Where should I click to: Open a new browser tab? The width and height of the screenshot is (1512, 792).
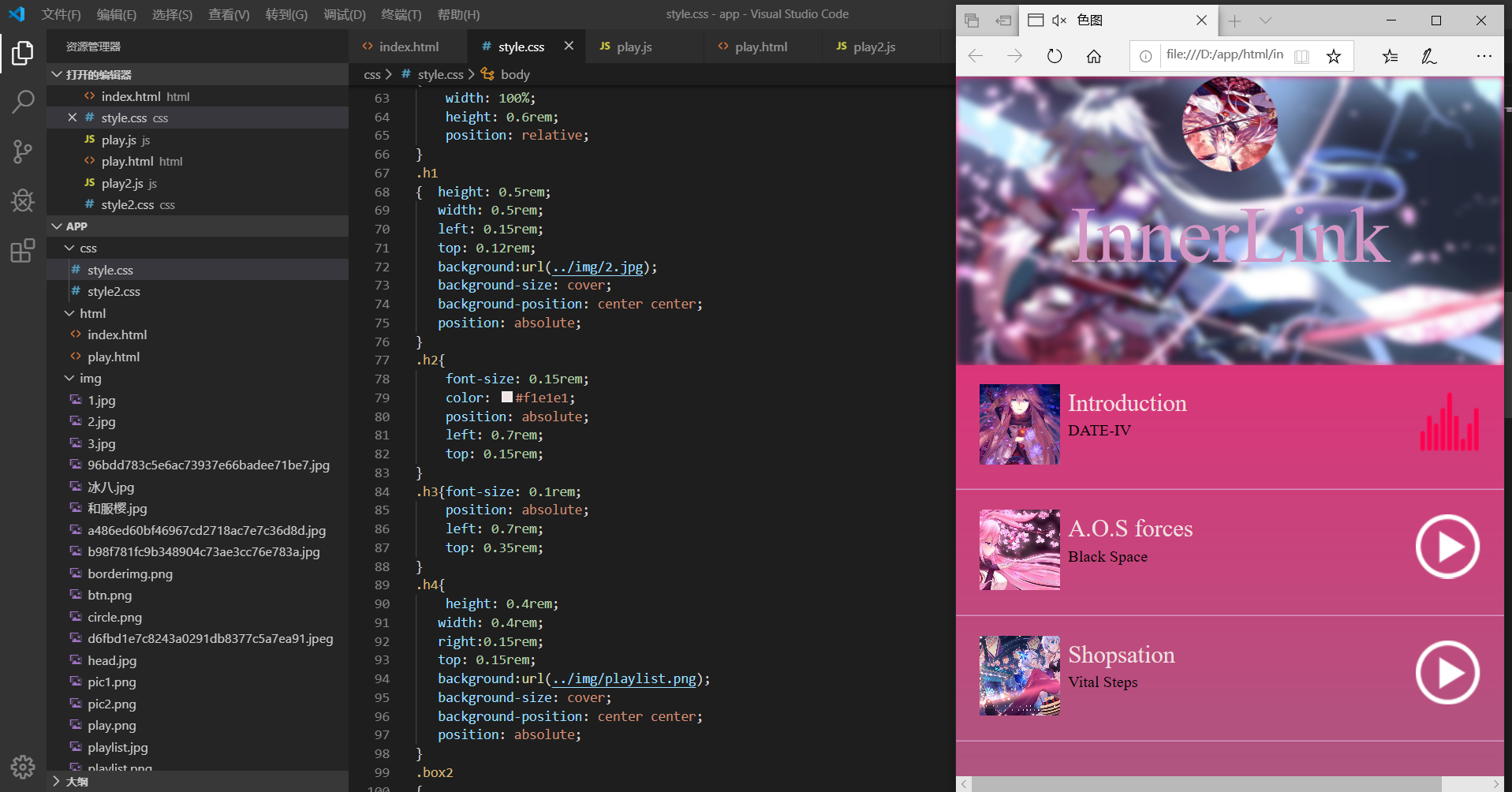1234,21
